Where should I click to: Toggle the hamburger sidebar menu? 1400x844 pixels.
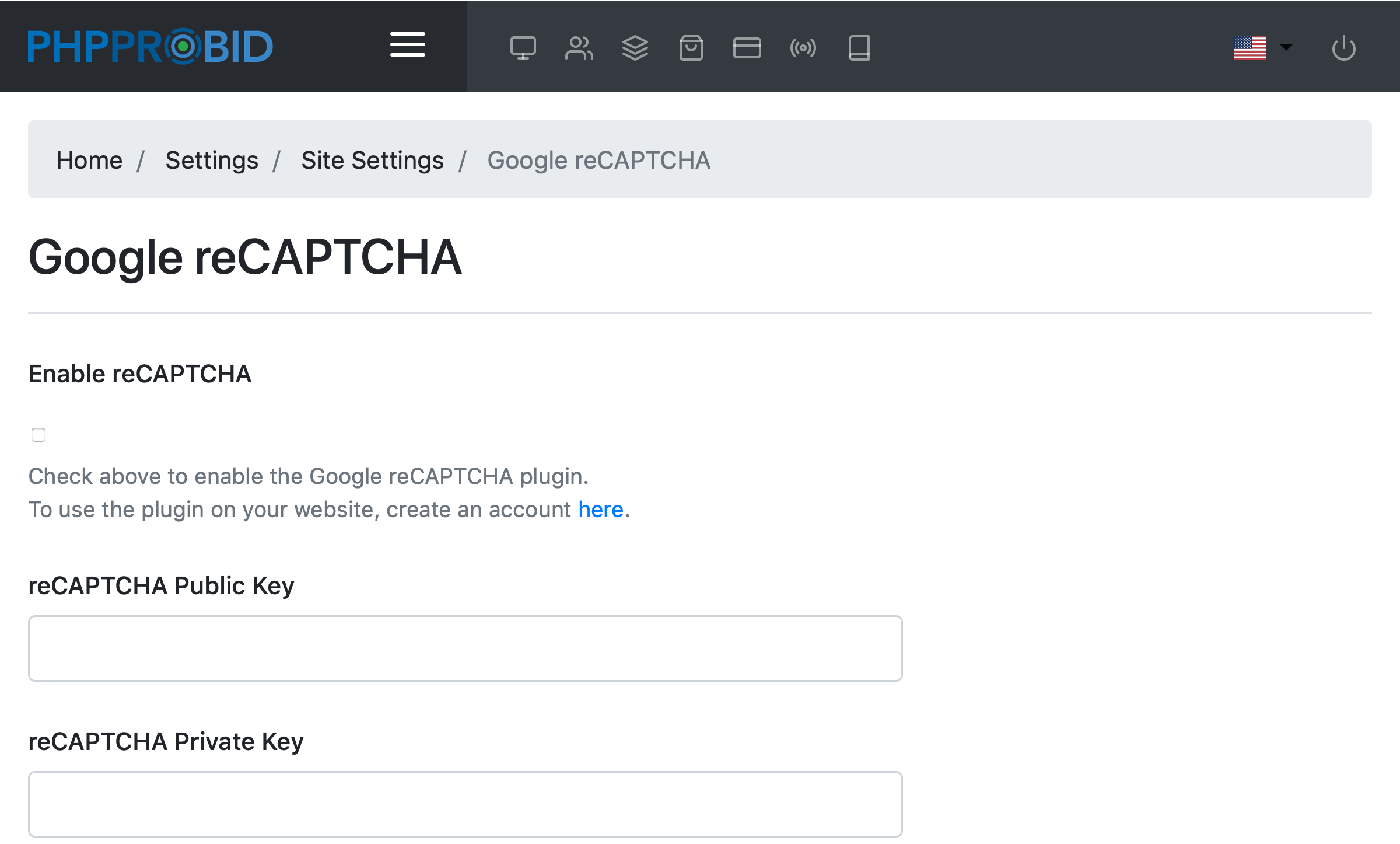pos(407,45)
